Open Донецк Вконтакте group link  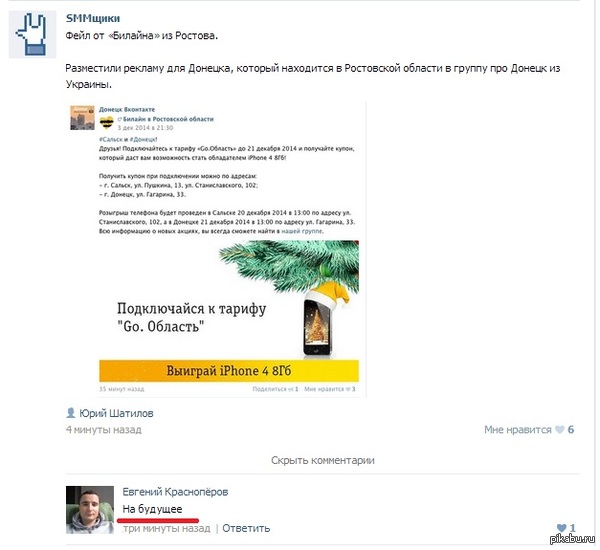pyautogui.click(x=127, y=109)
